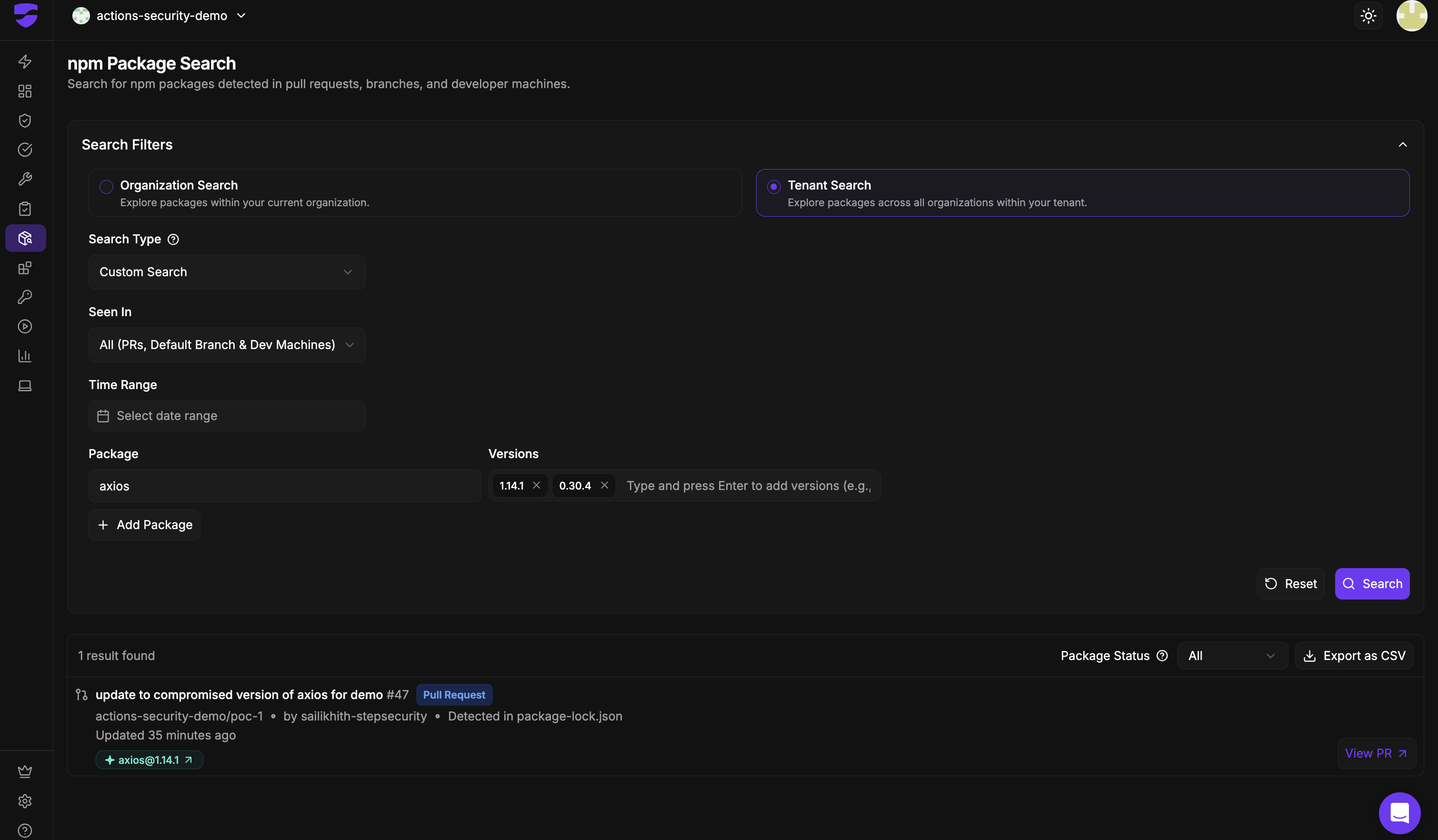Open settings gear in sidebar

tap(25, 801)
